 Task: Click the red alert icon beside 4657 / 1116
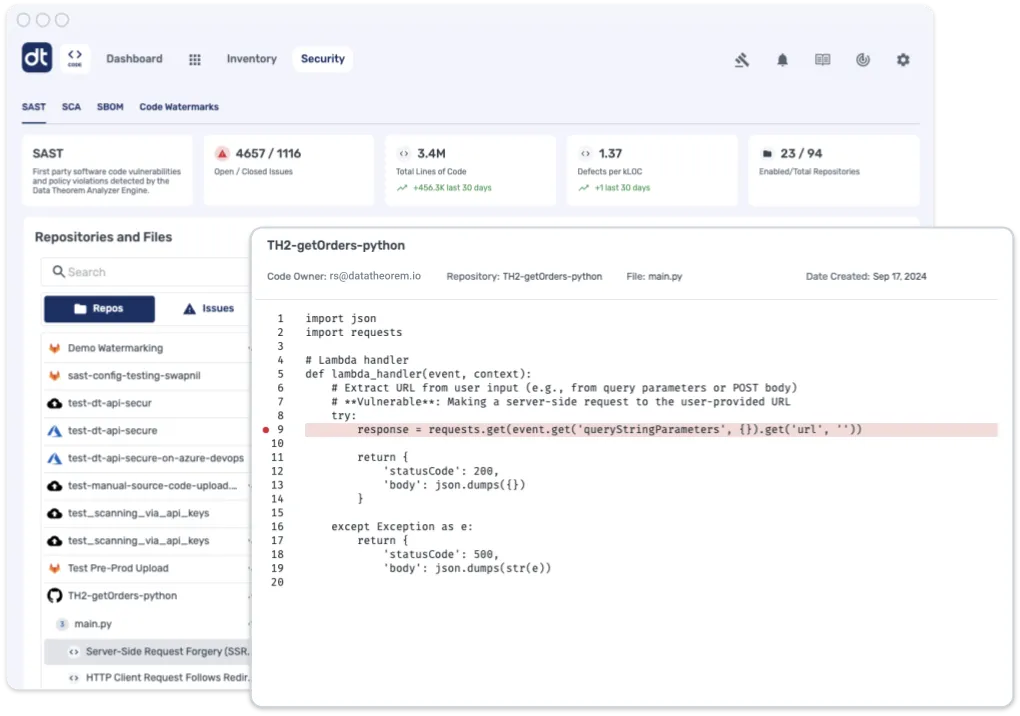pyautogui.click(x=222, y=153)
